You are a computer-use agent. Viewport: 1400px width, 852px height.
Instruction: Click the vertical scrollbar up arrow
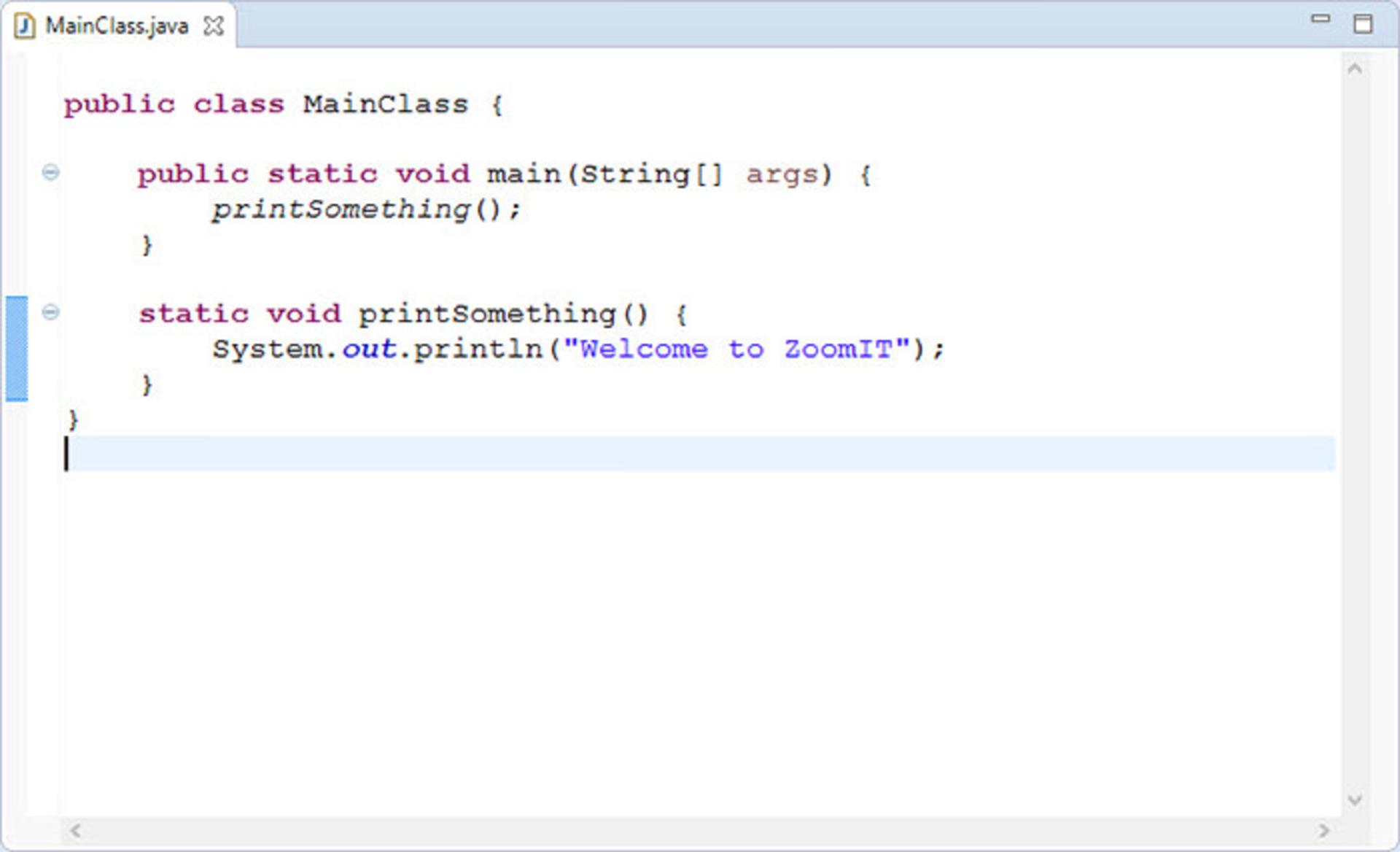(x=1355, y=69)
